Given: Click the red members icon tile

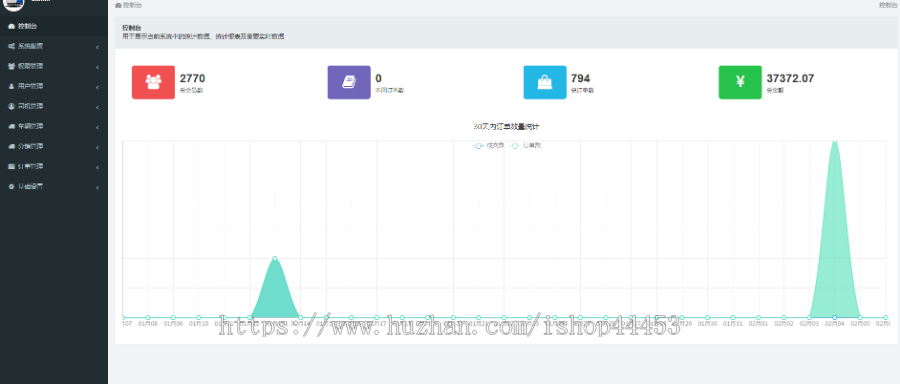Looking at the screenshot, I should [153, 82].
